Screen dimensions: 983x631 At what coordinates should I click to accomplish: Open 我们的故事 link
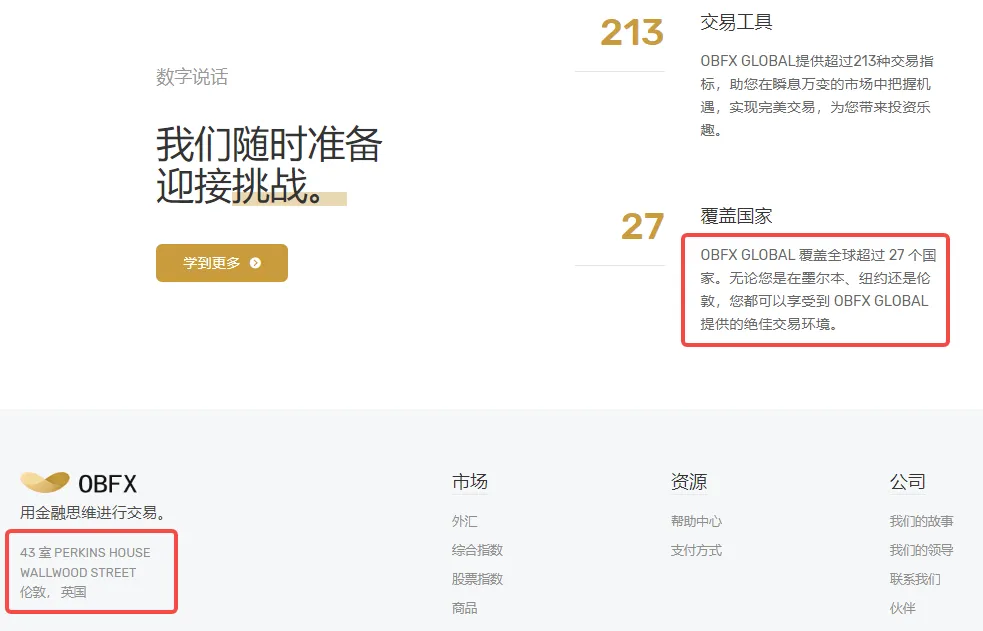click(921, 521)
